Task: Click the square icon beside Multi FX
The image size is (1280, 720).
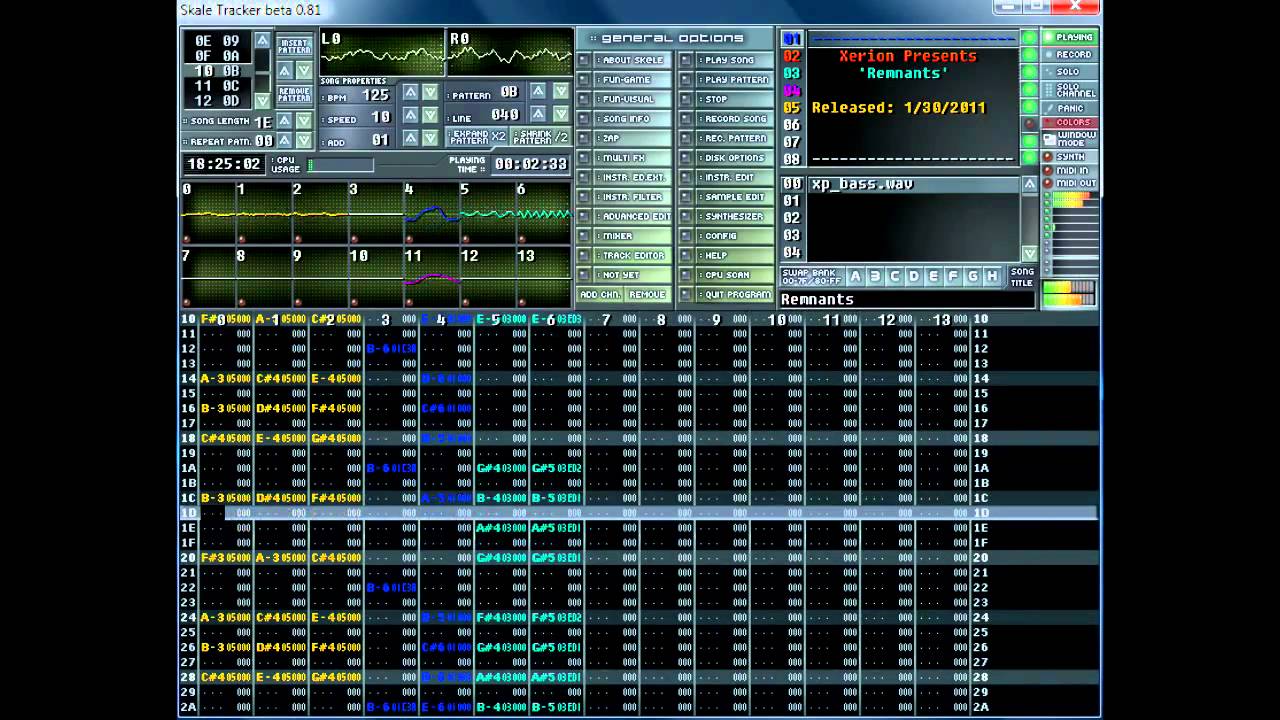Action: click(x=584, y=158)
